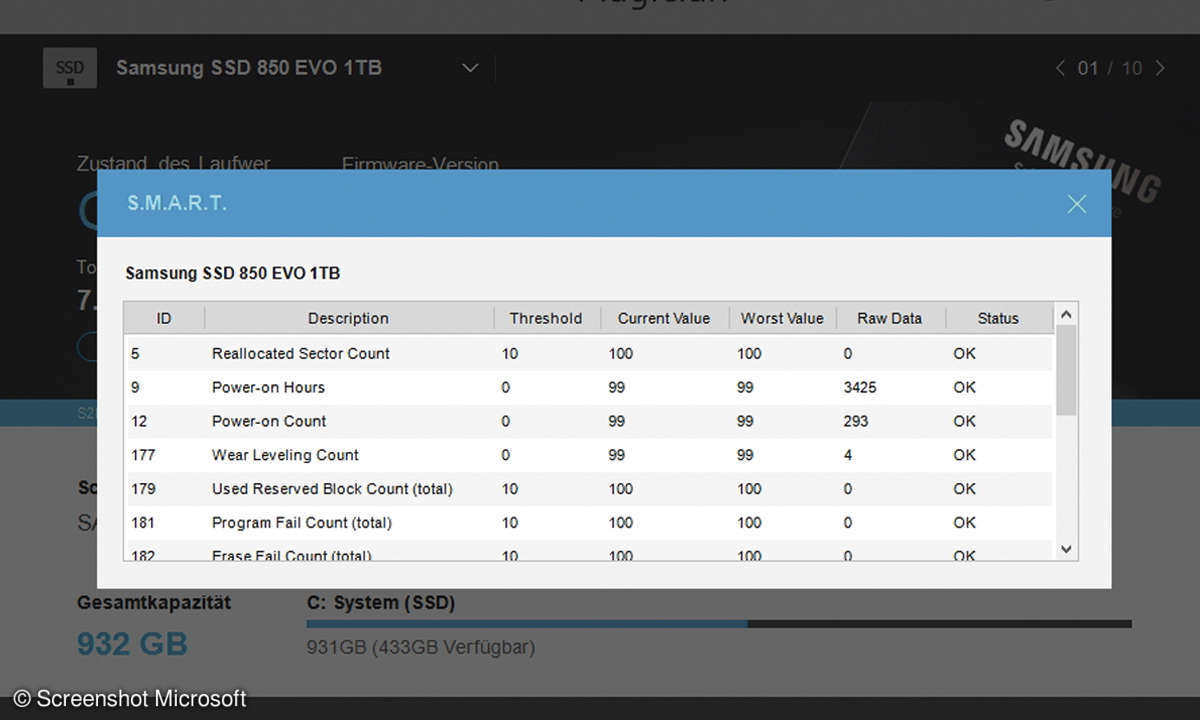The height and width of the screenshot is (720, 1200).
Task: Click the OK status in the Power-on Hours row
Action: (964, 387)
